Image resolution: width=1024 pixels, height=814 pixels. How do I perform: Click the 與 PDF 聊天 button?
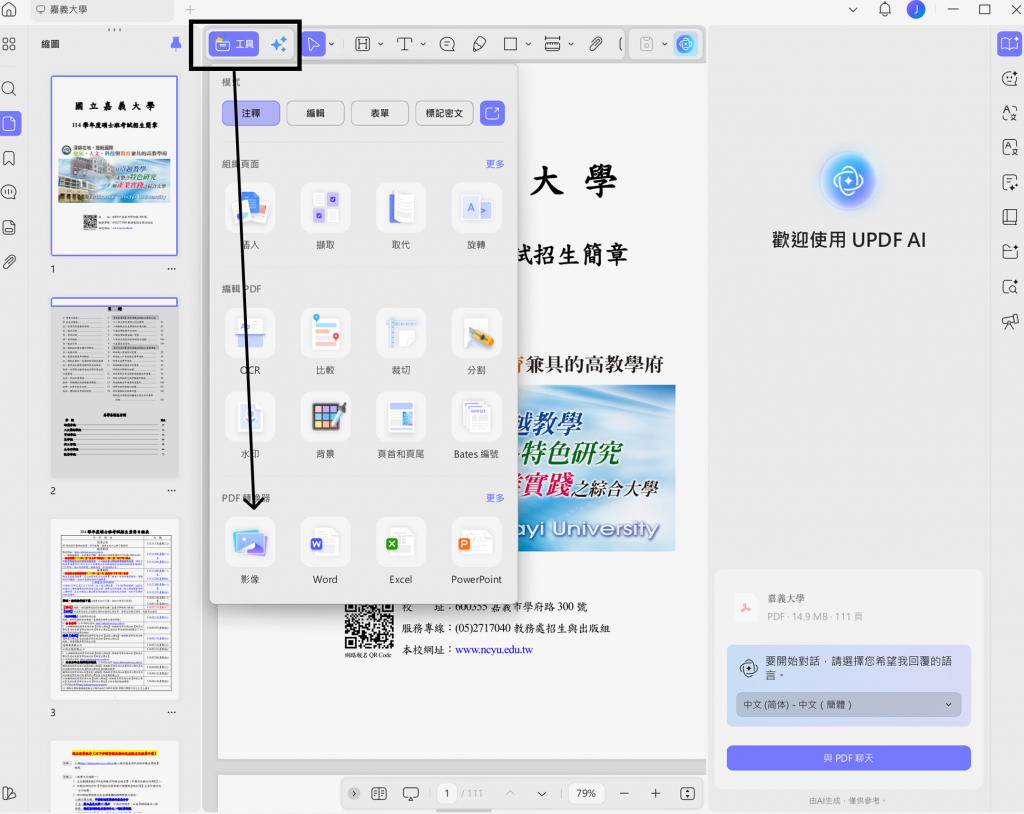[x=848, y=758]
